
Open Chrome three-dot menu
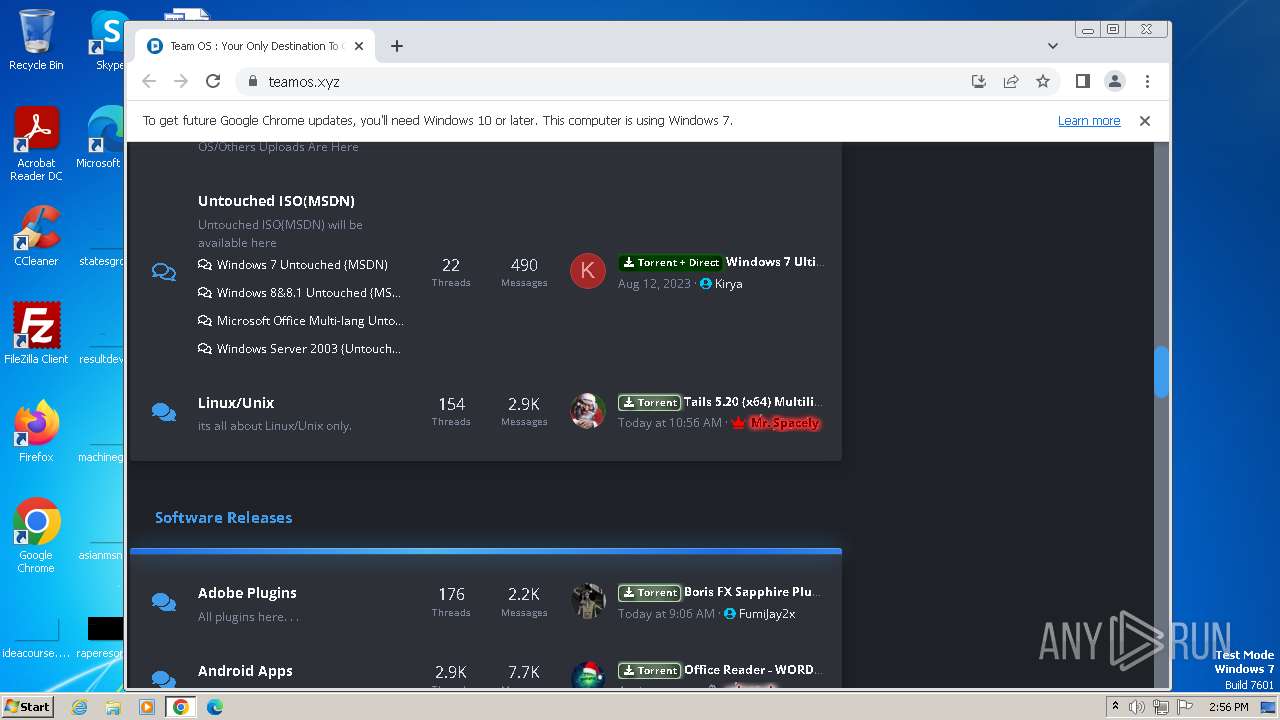pyautogui.click(x=1147, y=81)
